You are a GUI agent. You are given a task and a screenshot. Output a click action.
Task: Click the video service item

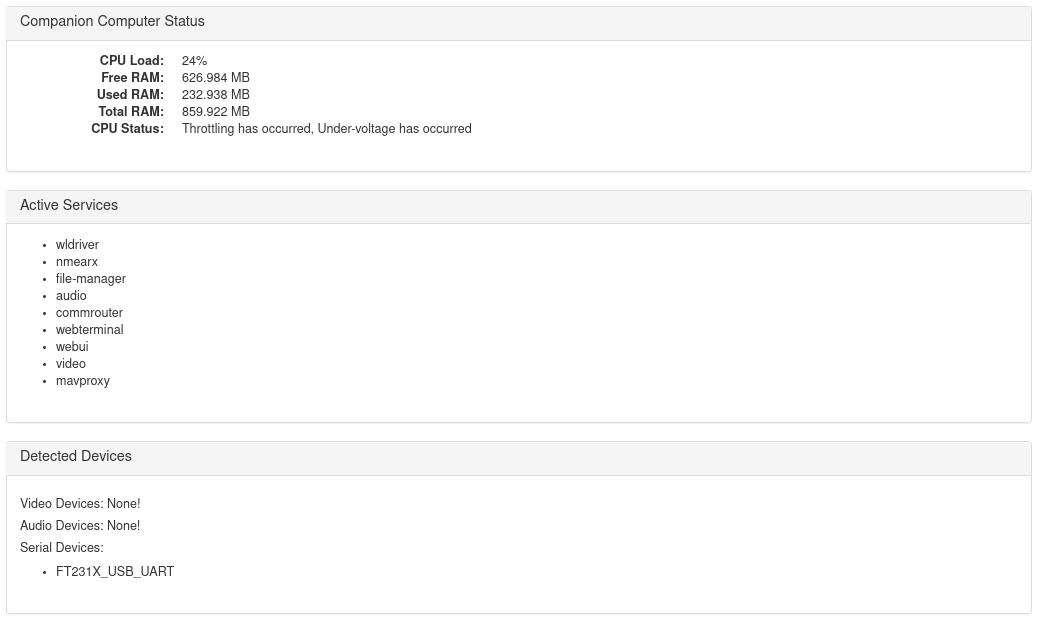[71, 364]
